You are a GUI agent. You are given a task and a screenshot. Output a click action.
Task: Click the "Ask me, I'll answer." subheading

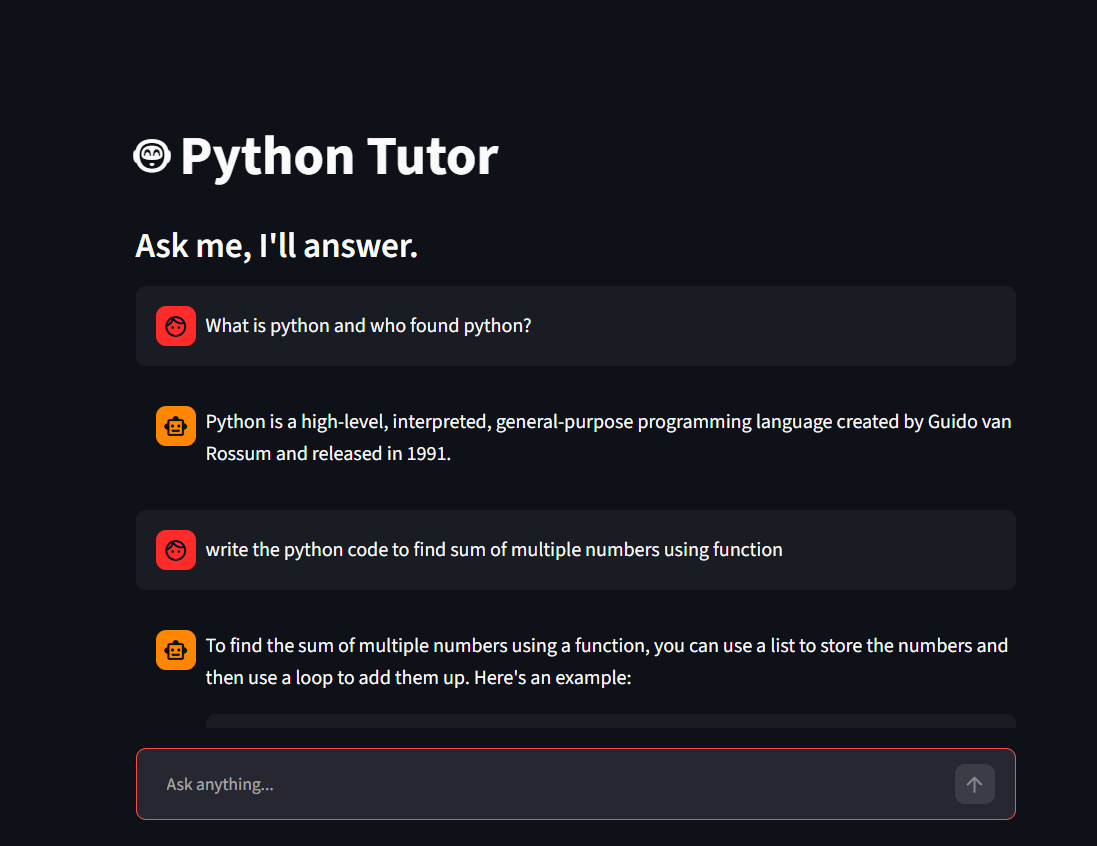[x=276, y=246]
